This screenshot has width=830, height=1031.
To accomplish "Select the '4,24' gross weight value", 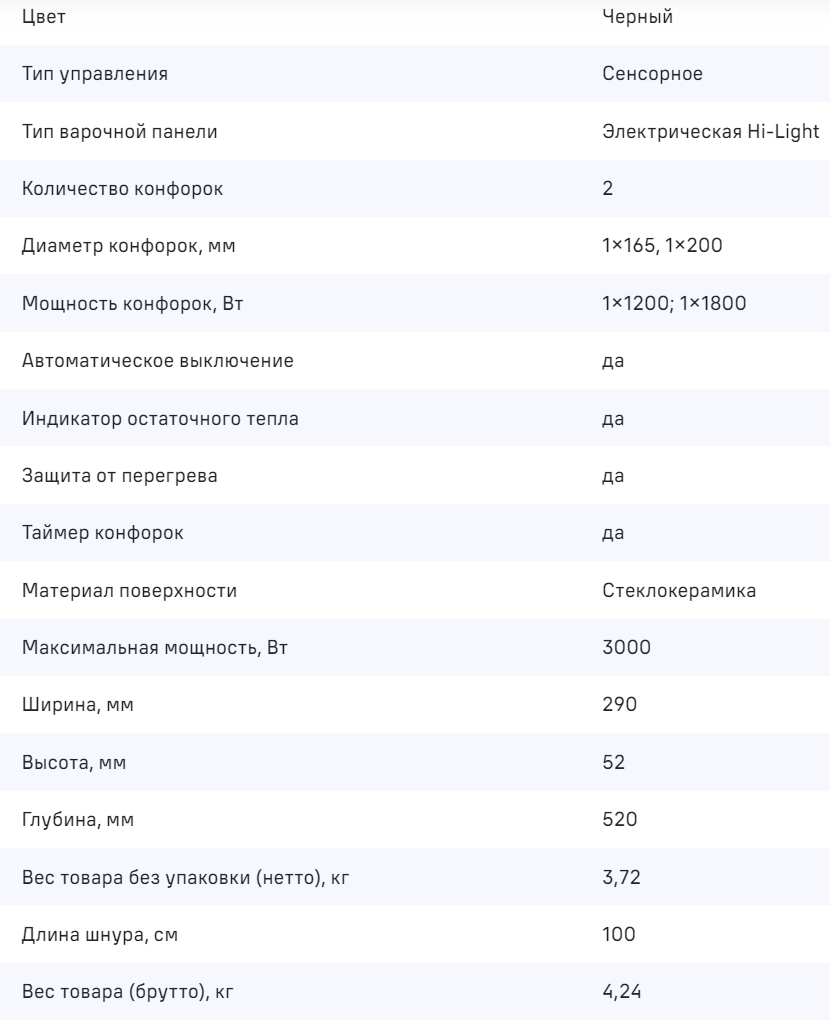I will [x=622, y=993].
